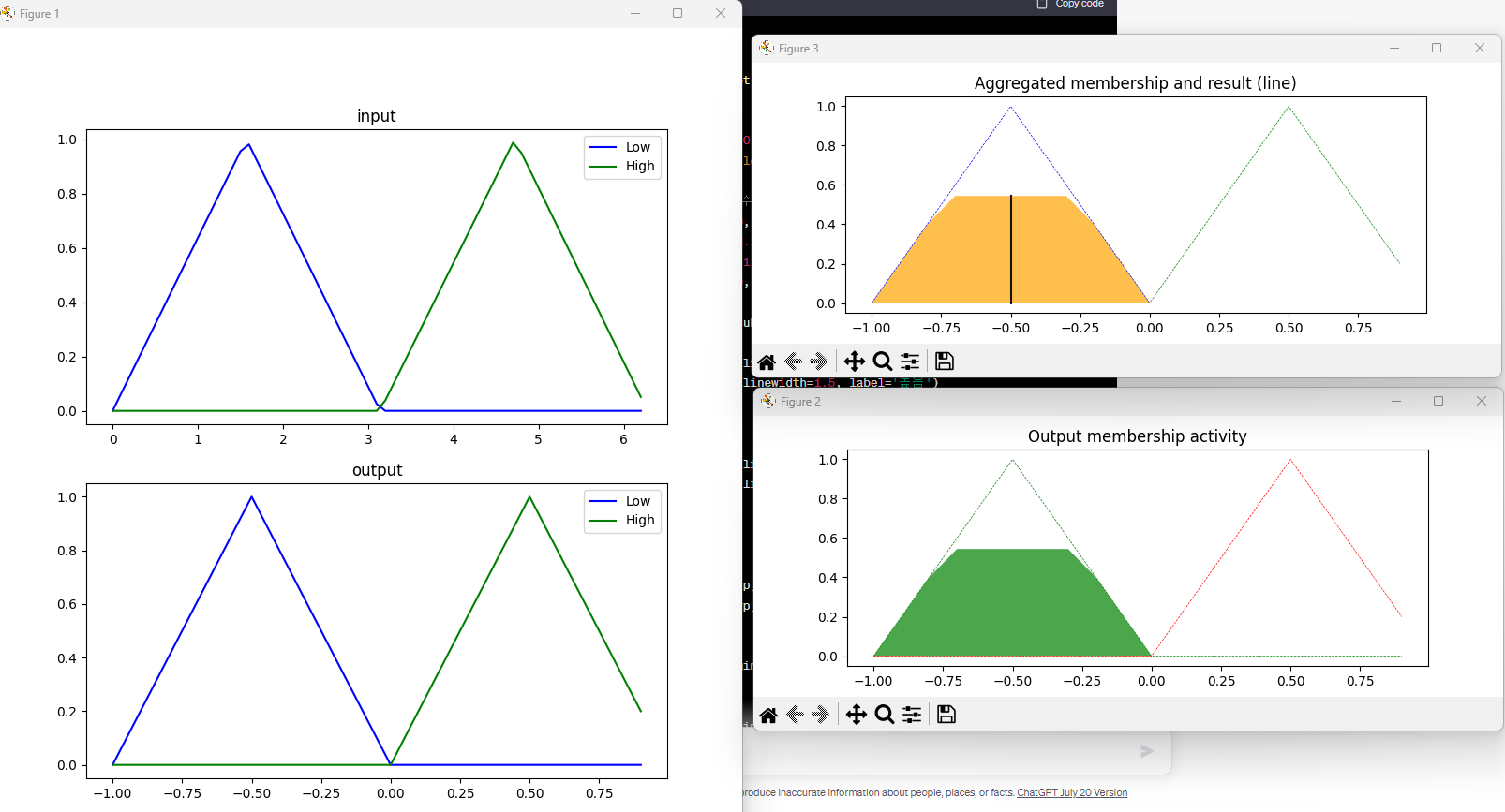Close the Figure 2 window
The width and height of the screenshot is (1505, 812).
1482,401
